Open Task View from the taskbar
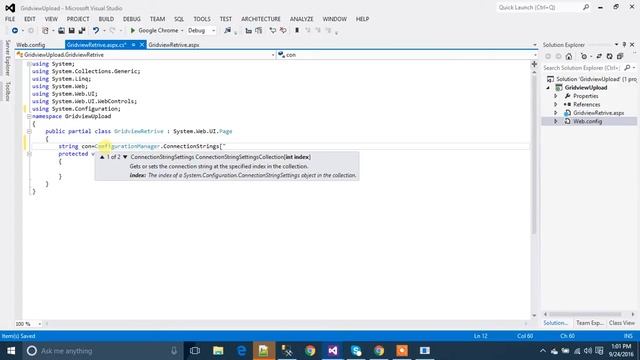Image resolution: width=640 pixels, height=360 pixels. (195, 351)
